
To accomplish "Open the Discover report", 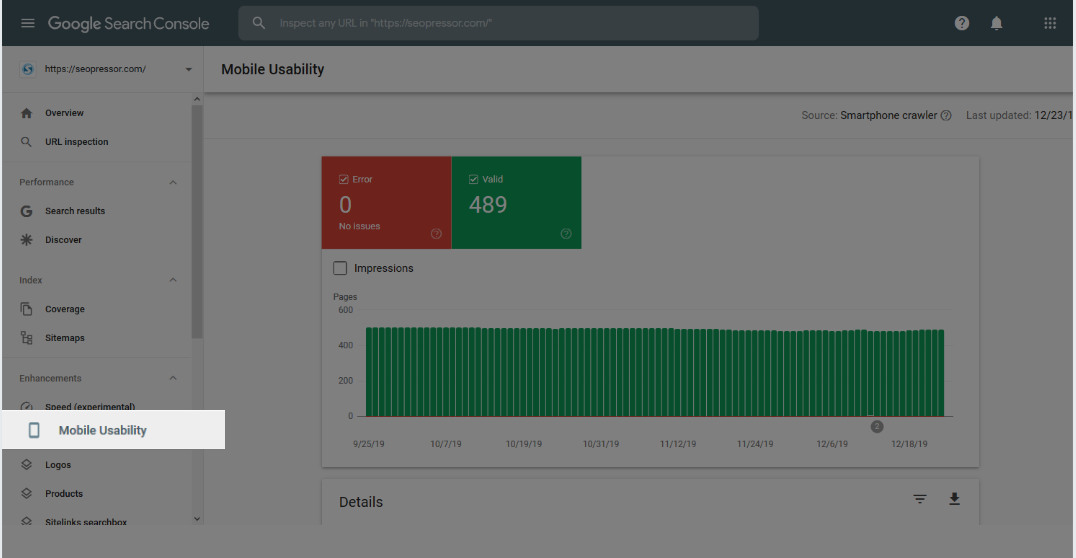I will click(63, 240).
